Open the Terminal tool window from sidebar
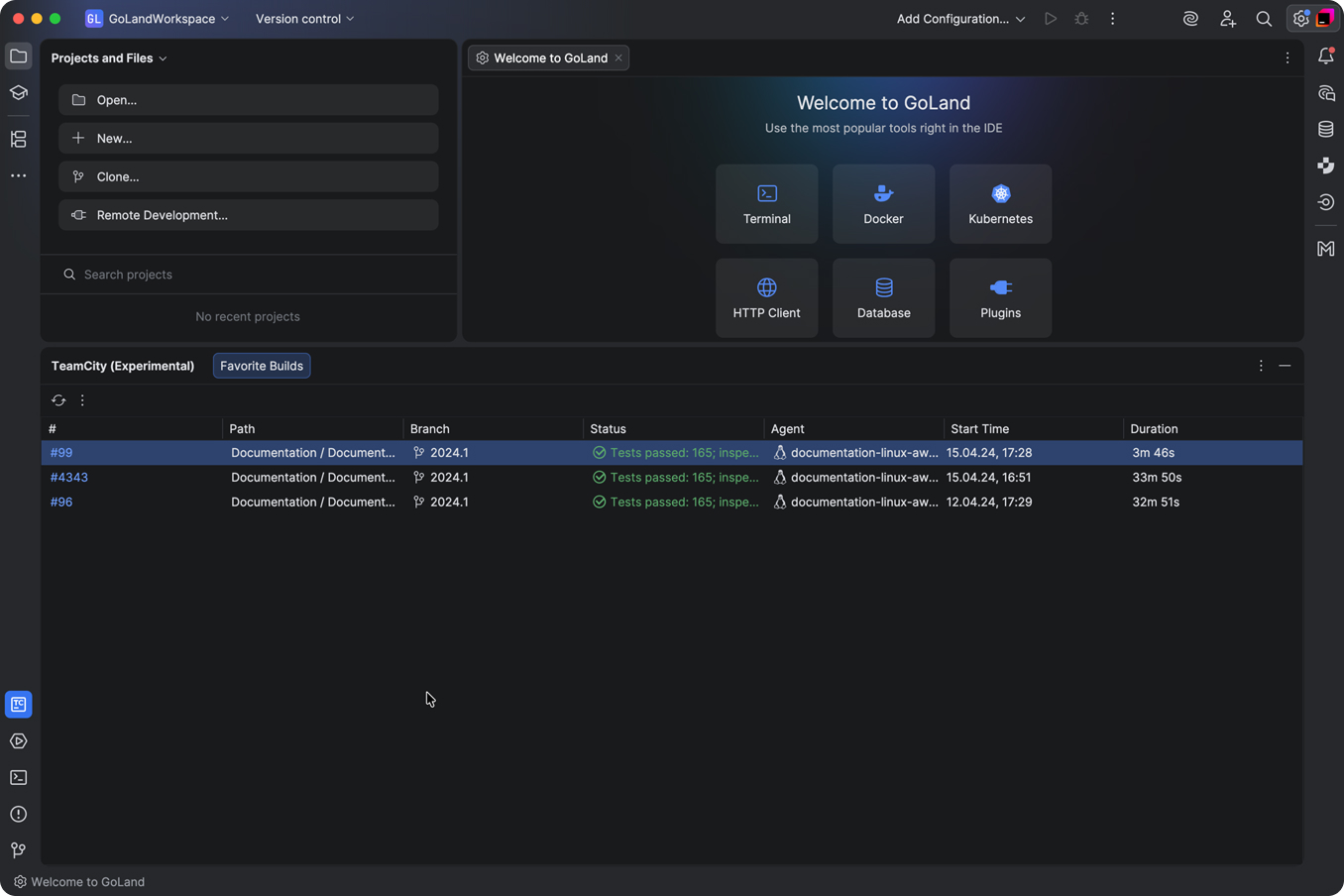Viewport: 1344px width, 896px height. coord(19,778)
